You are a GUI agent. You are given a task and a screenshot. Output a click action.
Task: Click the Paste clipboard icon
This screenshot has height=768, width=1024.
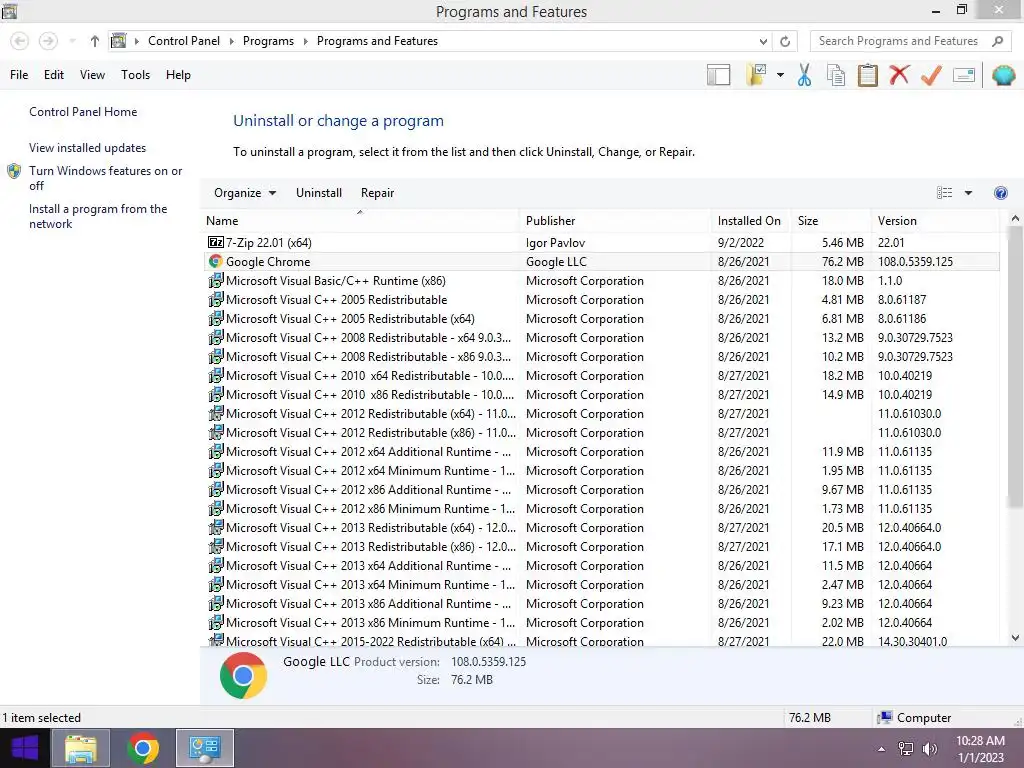click(867, 75)
